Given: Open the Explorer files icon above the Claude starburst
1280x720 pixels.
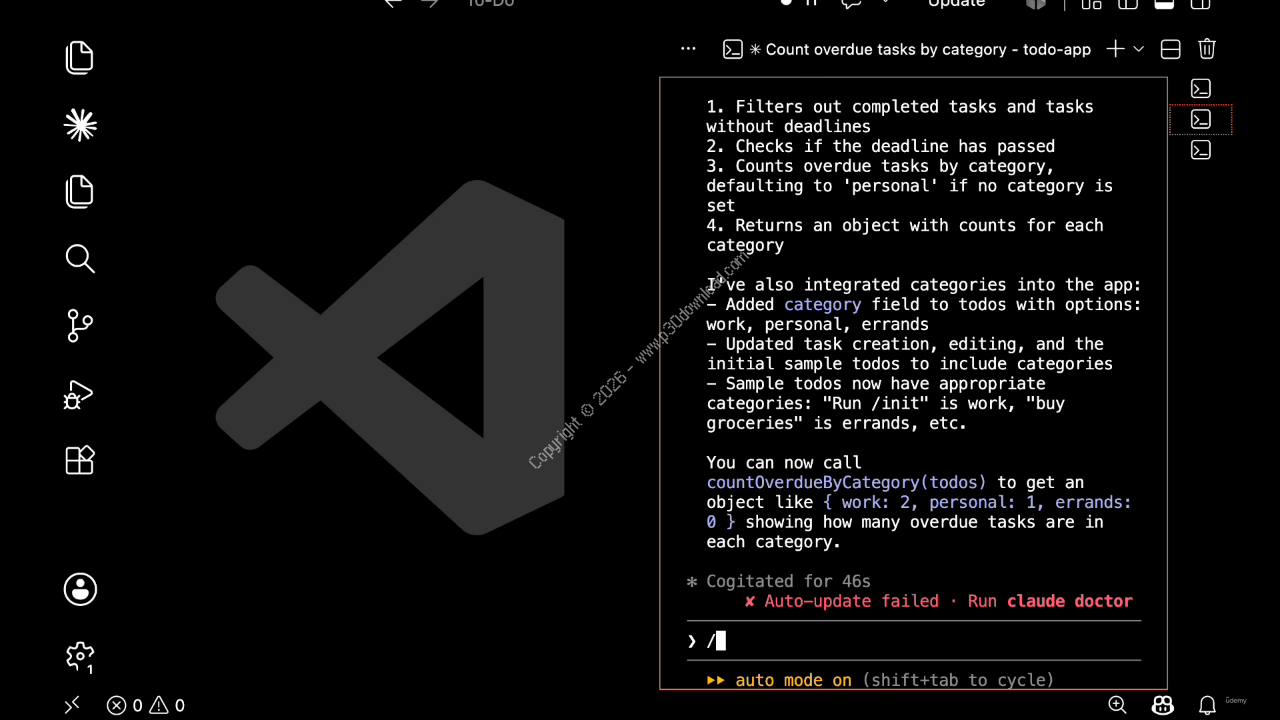Looking at the screenshot, I should point(80,58).
